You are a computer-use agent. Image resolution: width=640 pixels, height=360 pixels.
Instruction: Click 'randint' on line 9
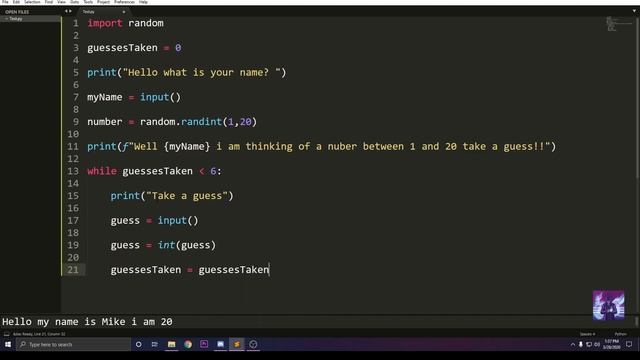(x=201, y=122)
